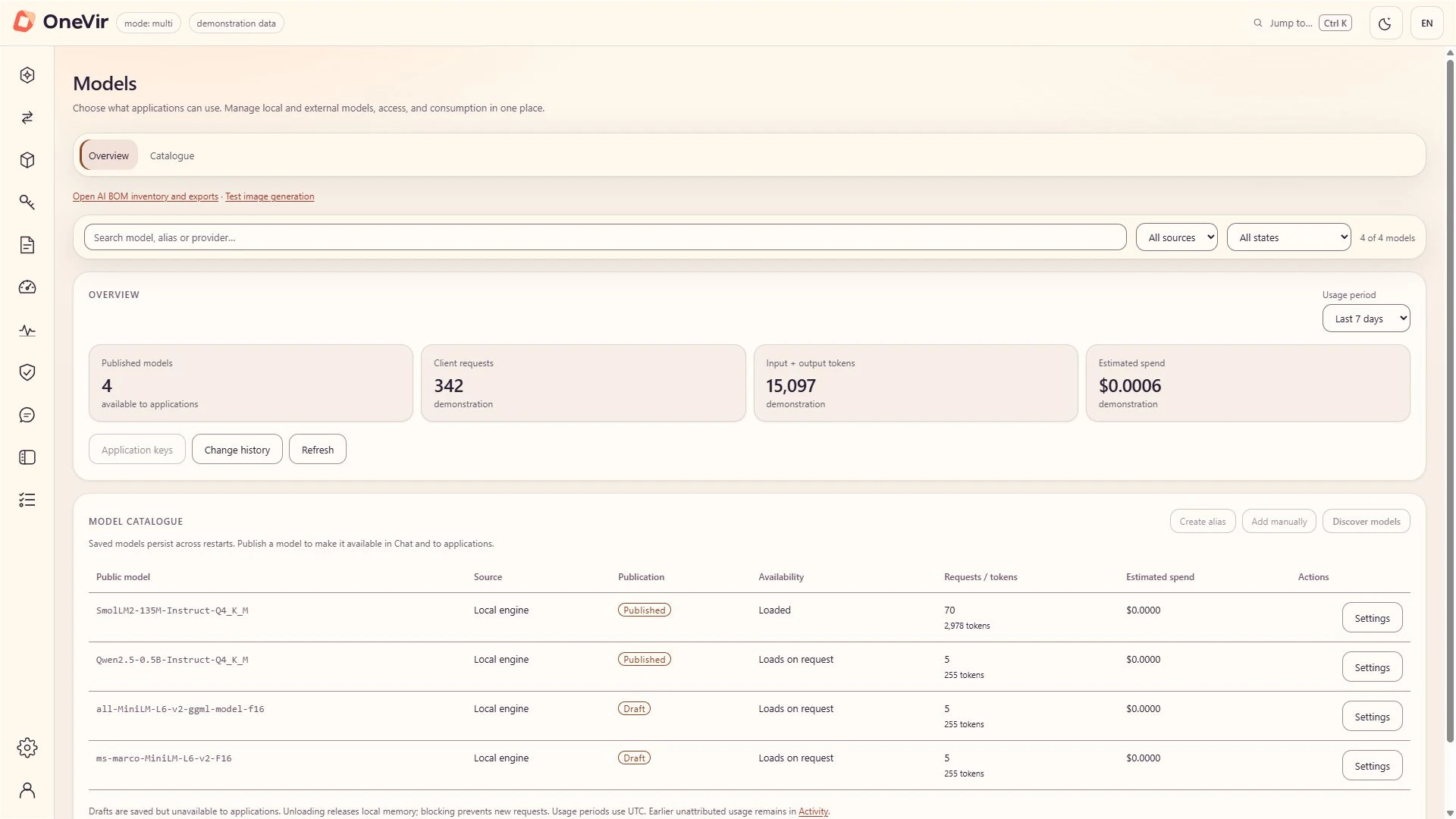
Task: Switch to the Overview tab
Action: click(x=108, y=155)
